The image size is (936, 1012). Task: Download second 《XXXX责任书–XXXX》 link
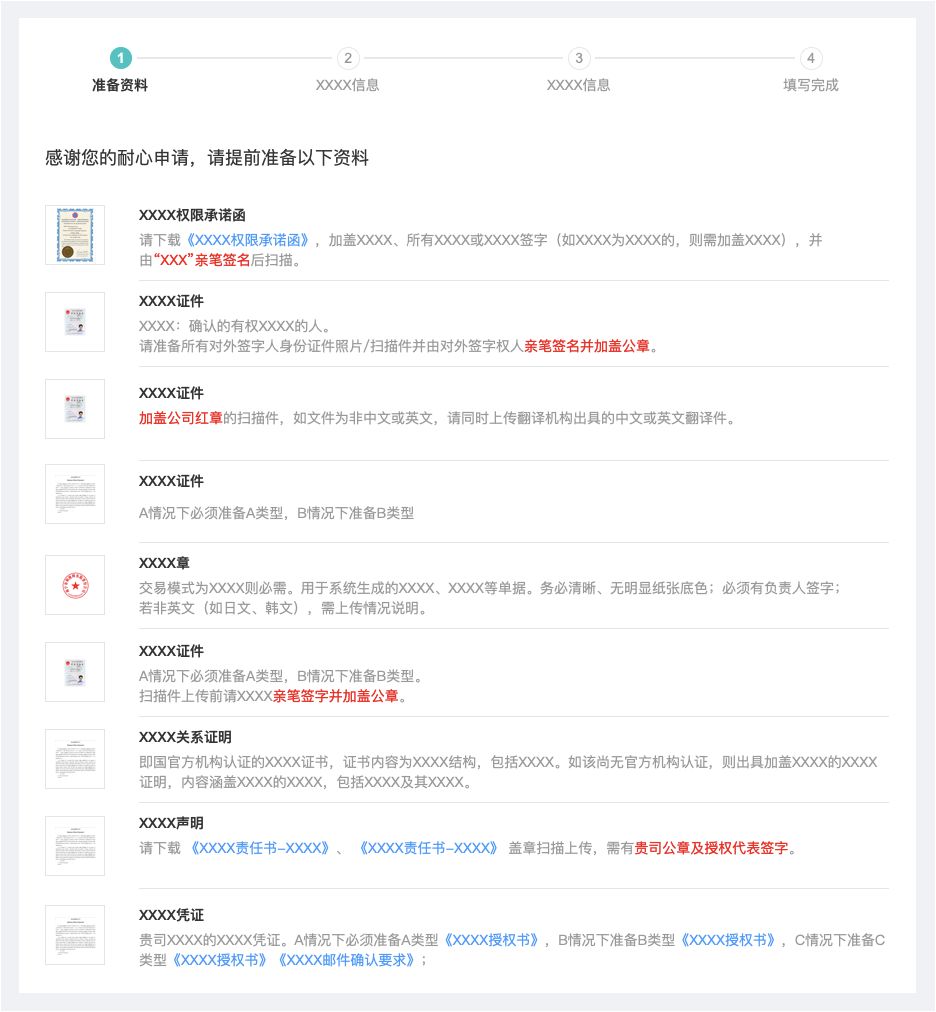(429, 848)
